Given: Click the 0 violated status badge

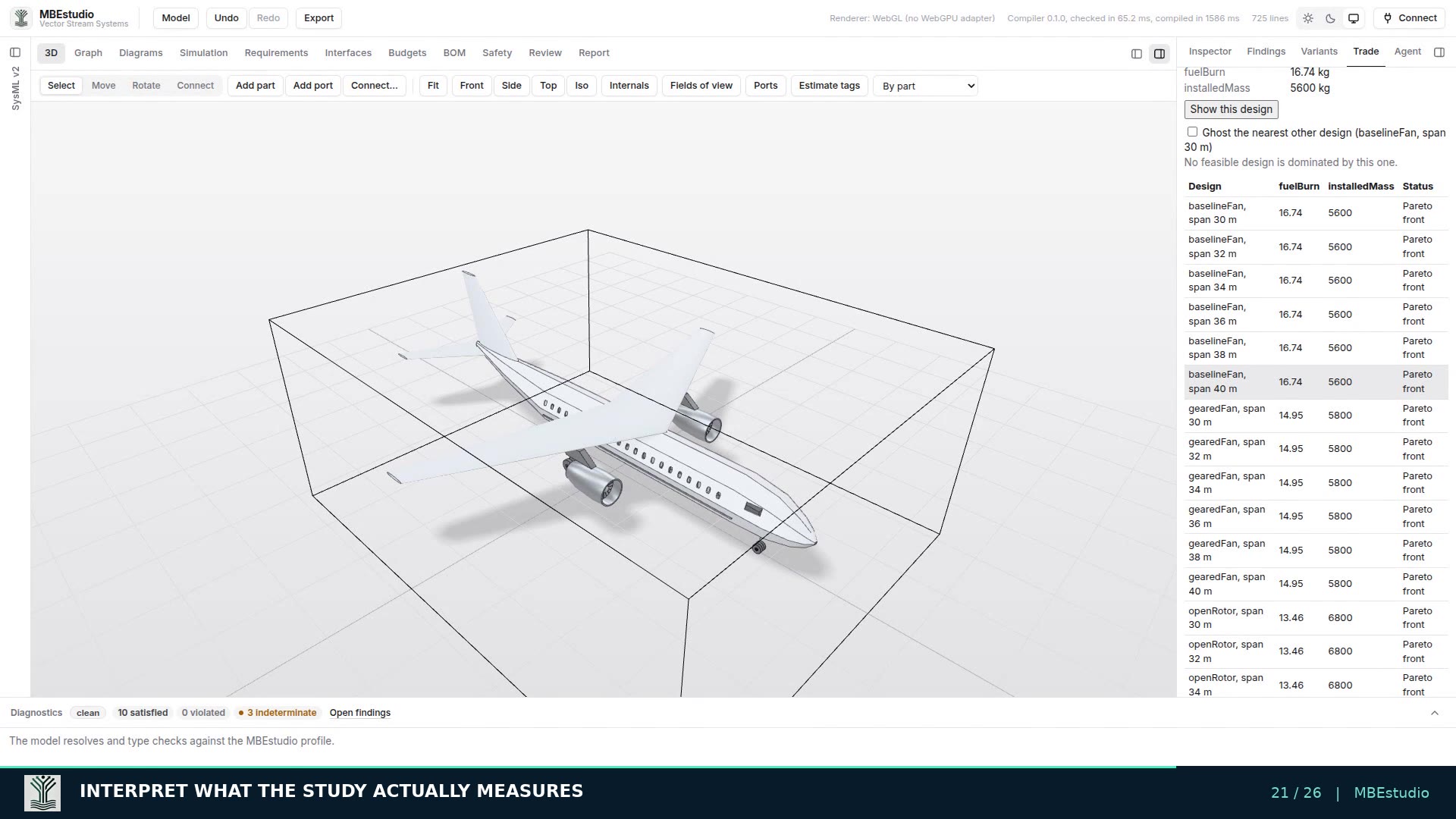Looking at the screenshot, I should (x=203, y=713).
